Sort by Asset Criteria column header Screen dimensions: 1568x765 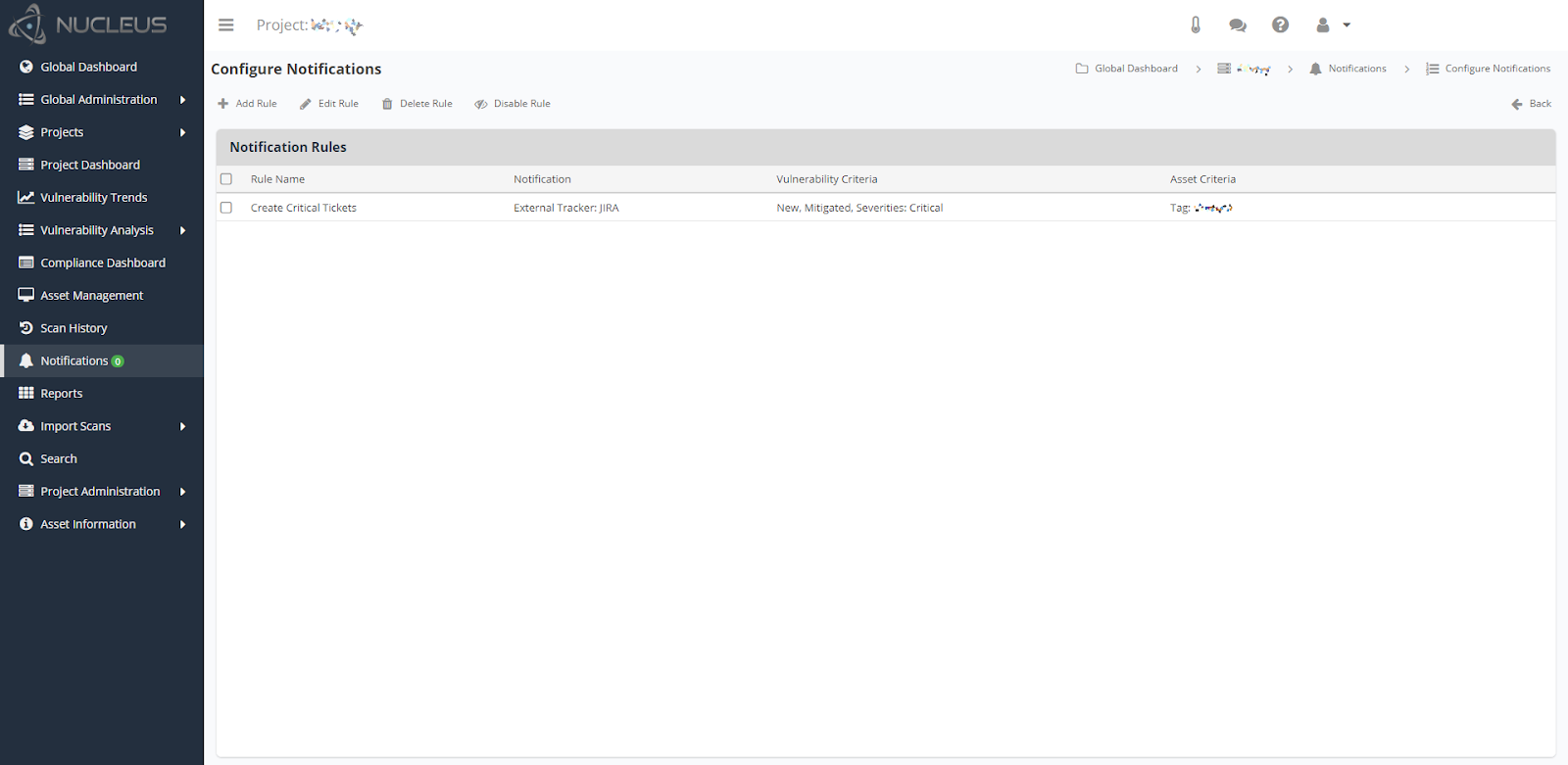click(1202, 179)
